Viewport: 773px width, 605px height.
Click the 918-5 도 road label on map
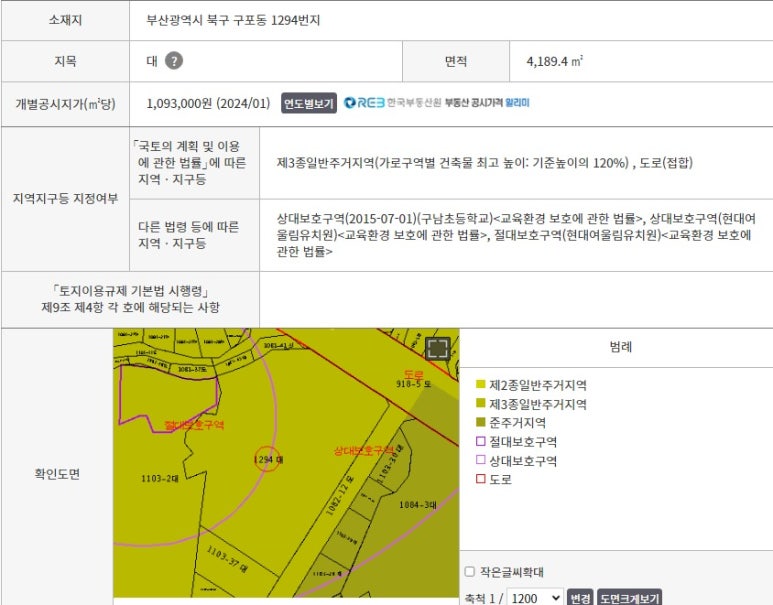tap(414, 383)
